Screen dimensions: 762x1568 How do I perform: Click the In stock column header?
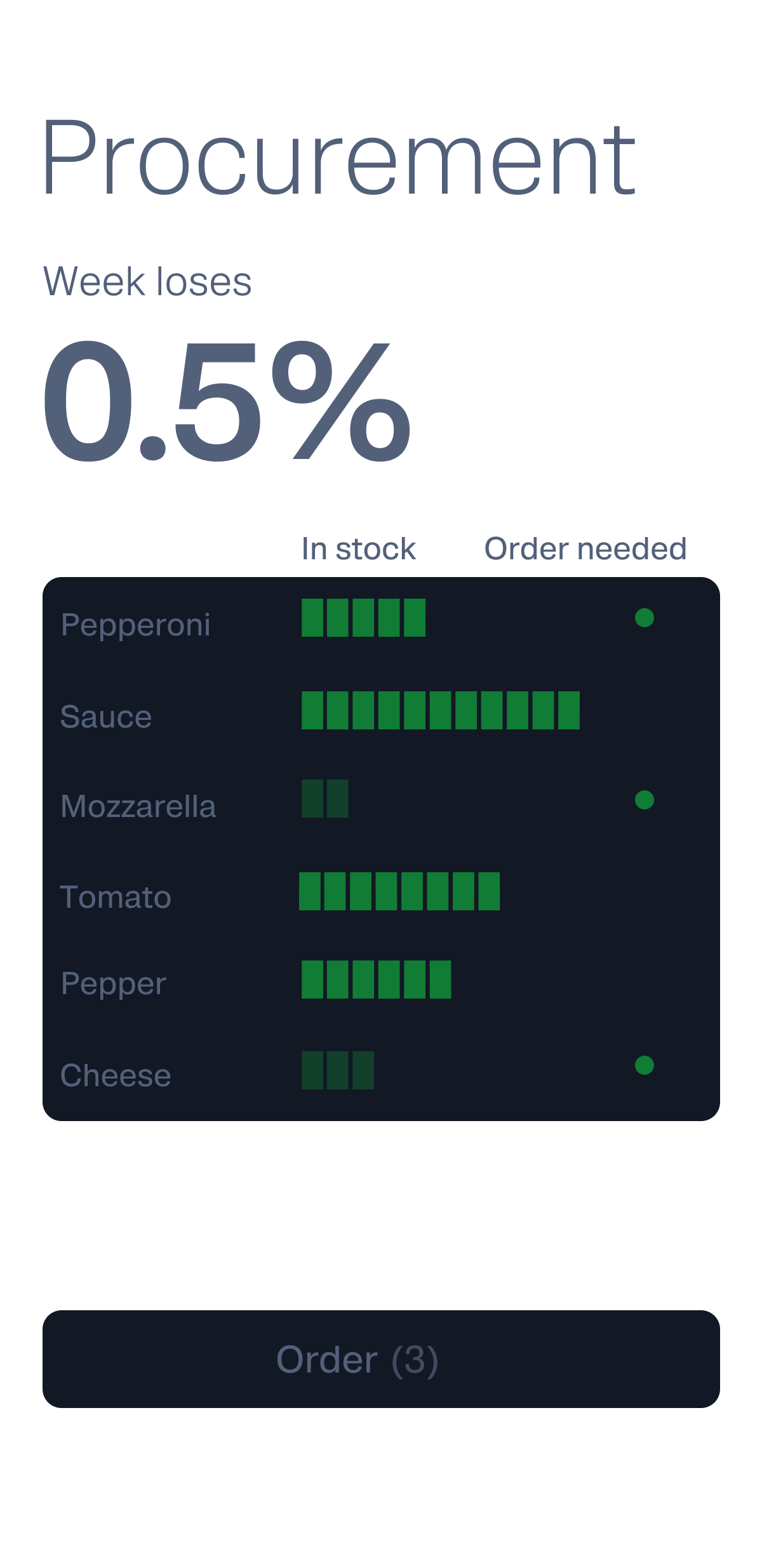(x=359, y=549)
